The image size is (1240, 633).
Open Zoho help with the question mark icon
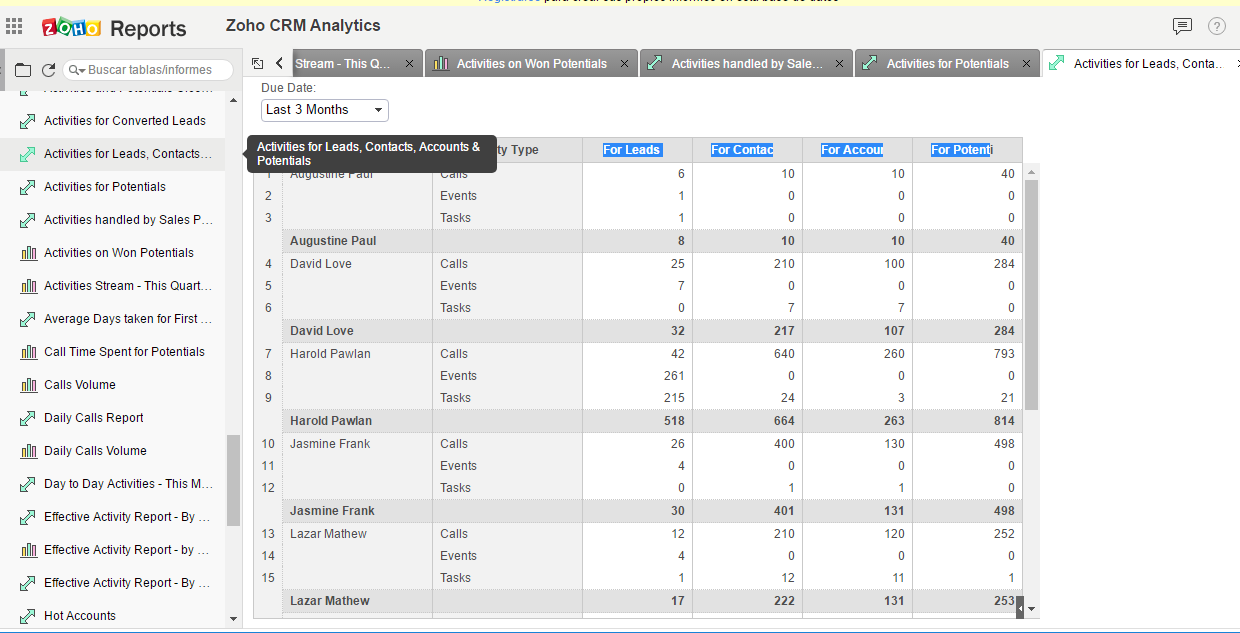click(1216, 27)
